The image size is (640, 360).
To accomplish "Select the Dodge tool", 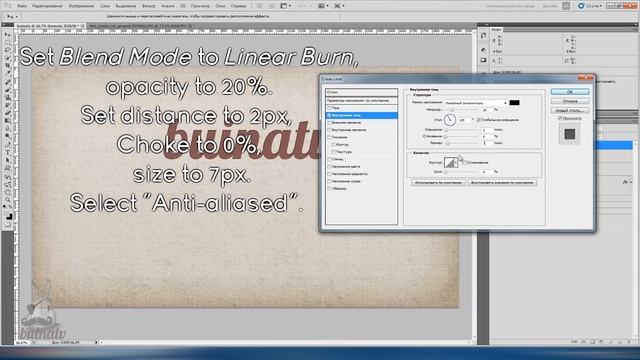I will pyautogui.click(x=9, y=136).
